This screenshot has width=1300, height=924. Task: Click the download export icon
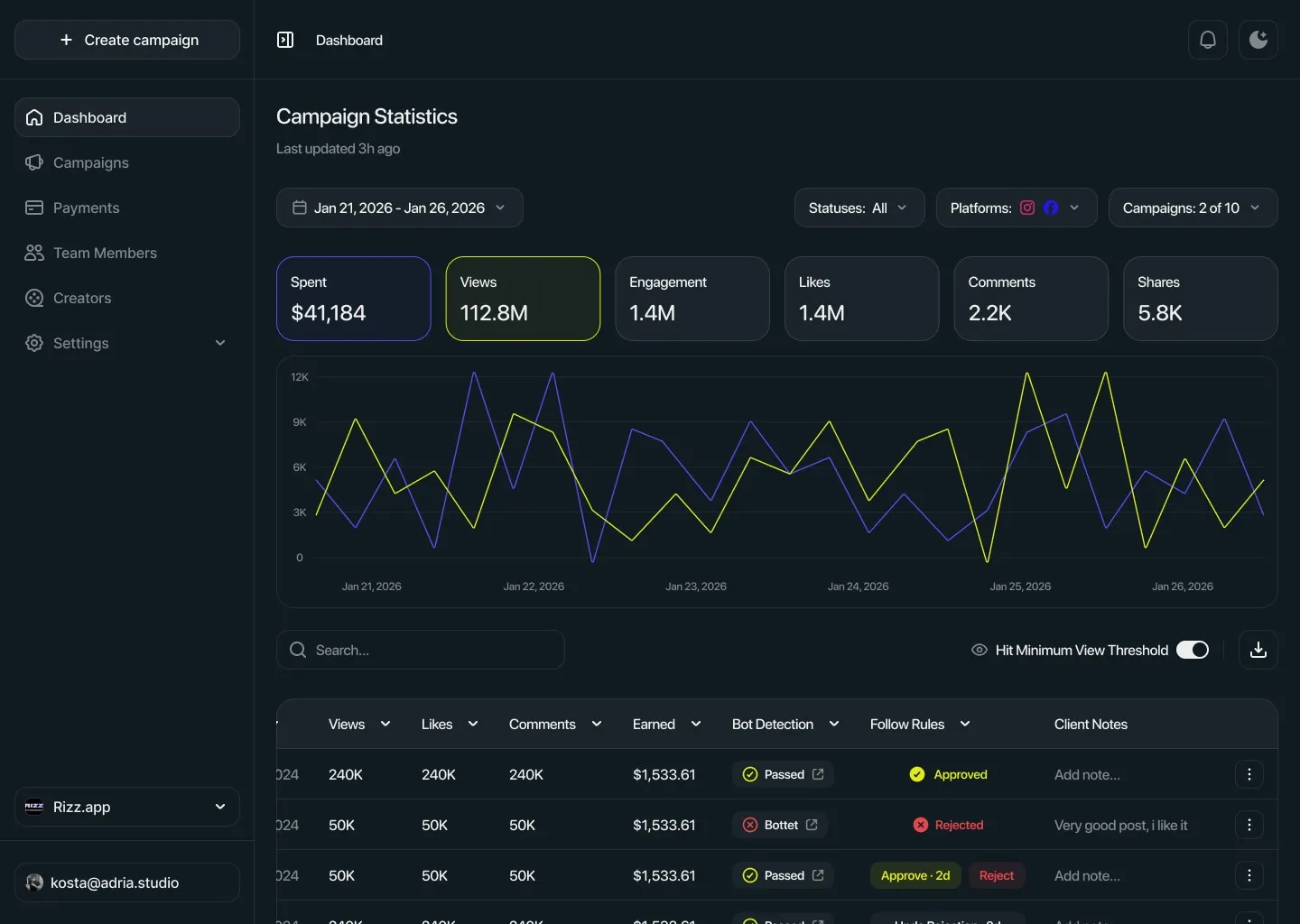click(1258, 650)
